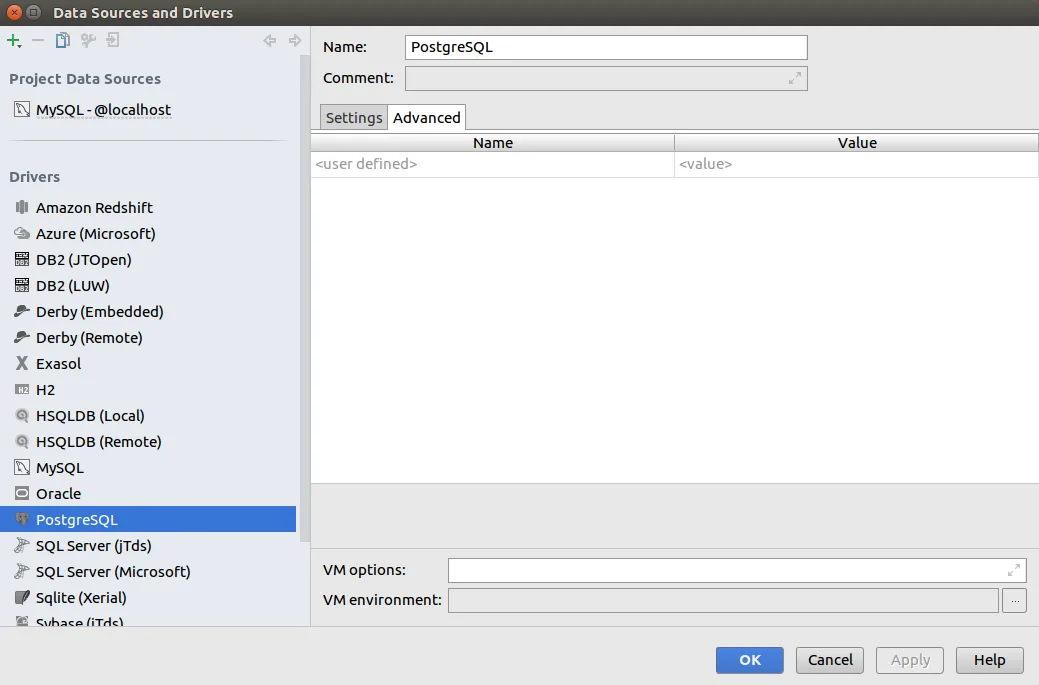
Task: Select the Derby (Remote) driver
Action: coord(148,338)
